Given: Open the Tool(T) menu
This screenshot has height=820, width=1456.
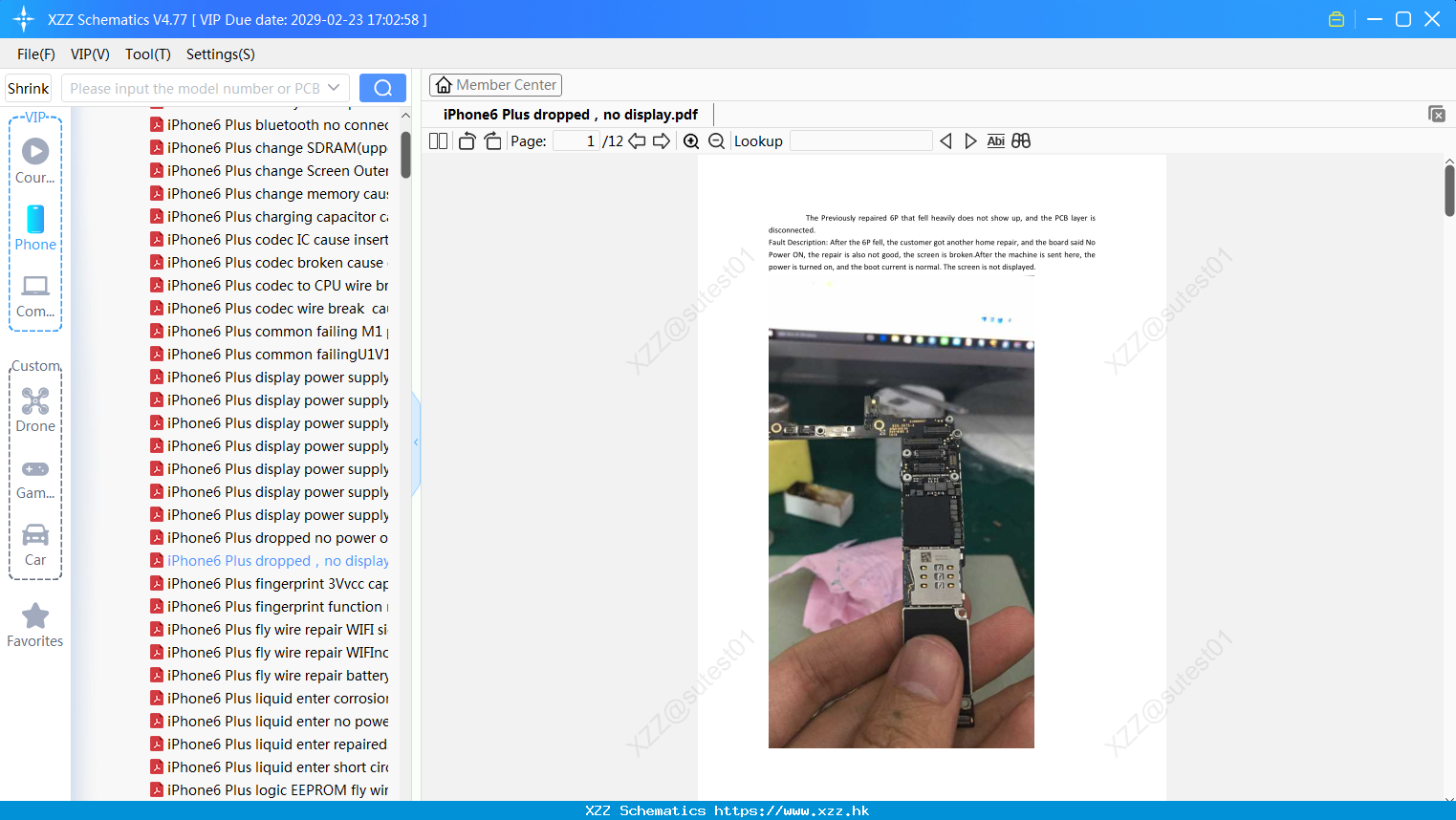Looking at the screenshot, I should pyautogui.click(x=148, y=54).
